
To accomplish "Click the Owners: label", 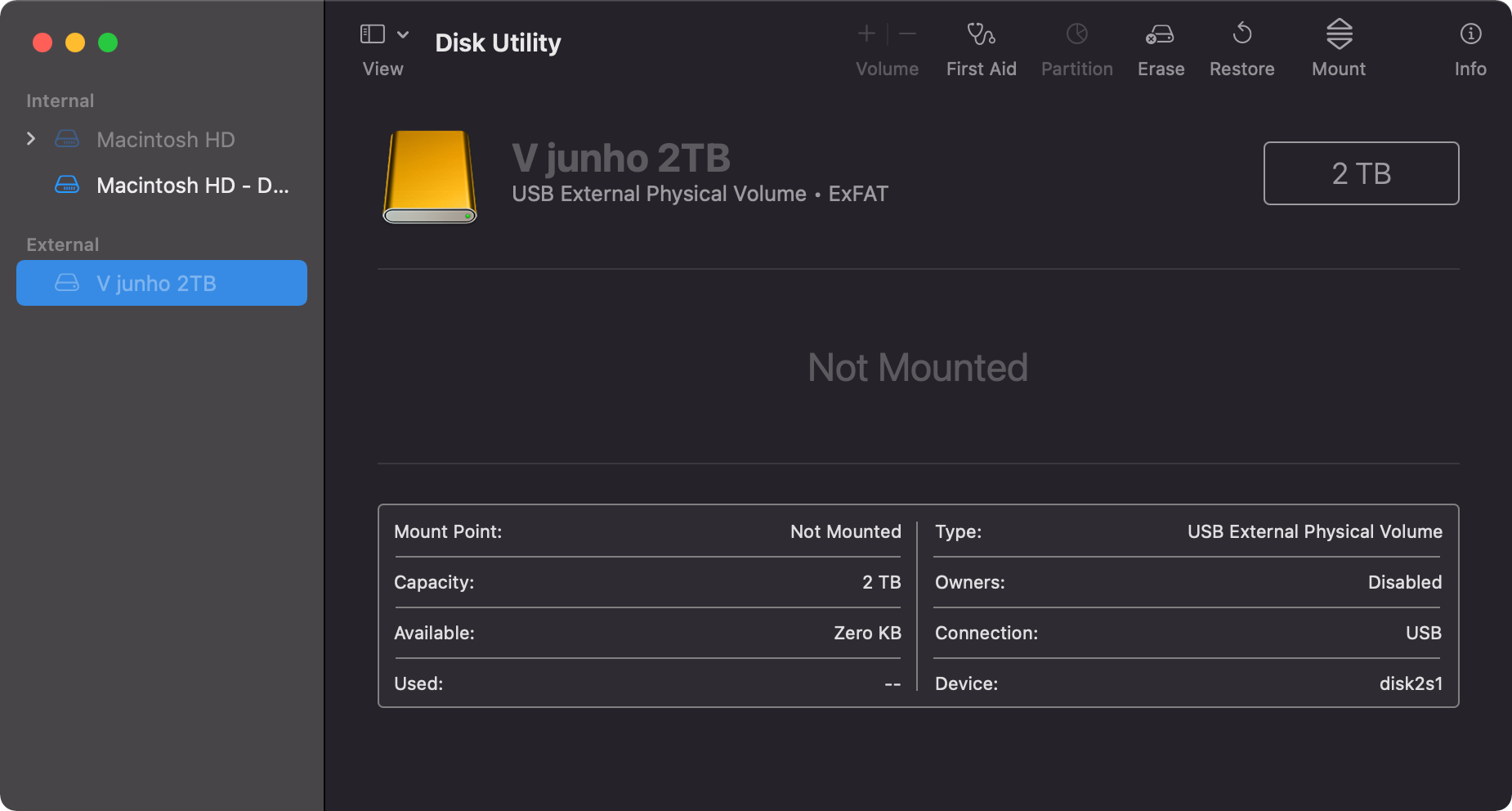I will 970,582.
